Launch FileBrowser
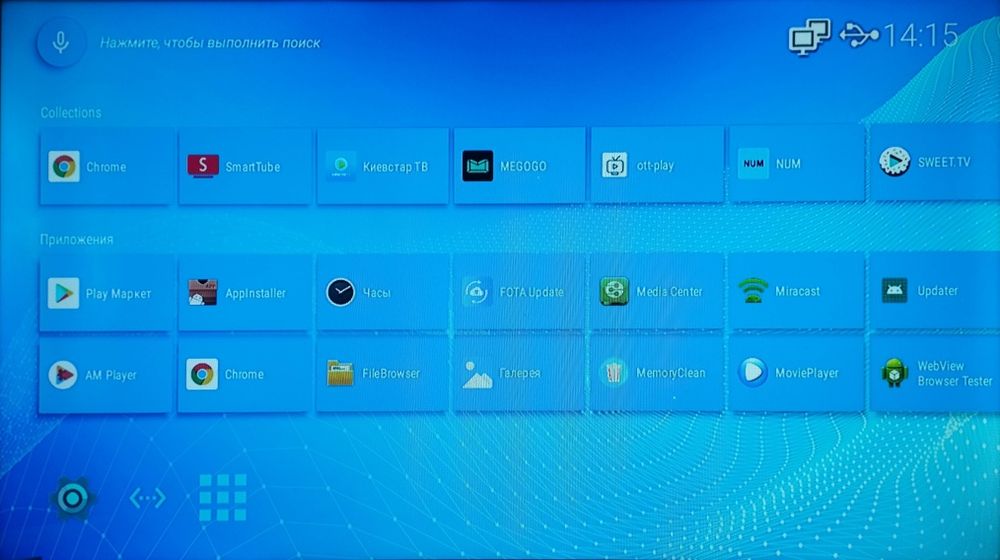Screen dimensions: 1000x560 (383, 374)
